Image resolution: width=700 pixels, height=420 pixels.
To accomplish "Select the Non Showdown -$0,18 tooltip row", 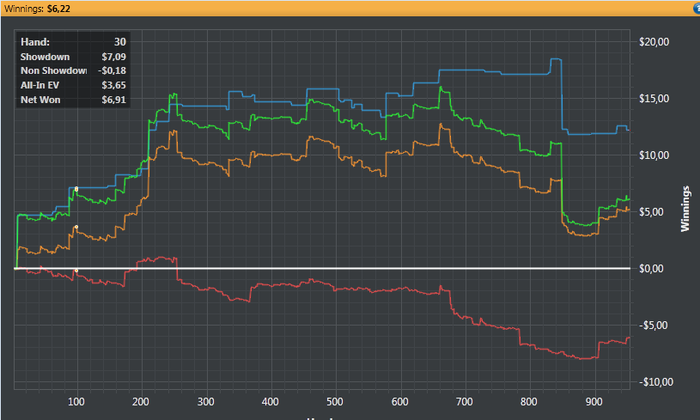I will tap(73, 71).
